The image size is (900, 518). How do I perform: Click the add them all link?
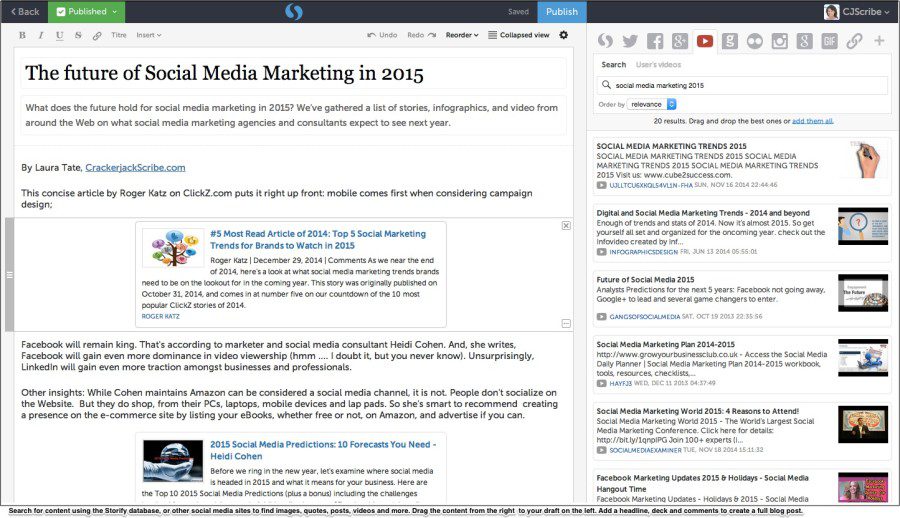pyautogui.click(x=813, y=121)
